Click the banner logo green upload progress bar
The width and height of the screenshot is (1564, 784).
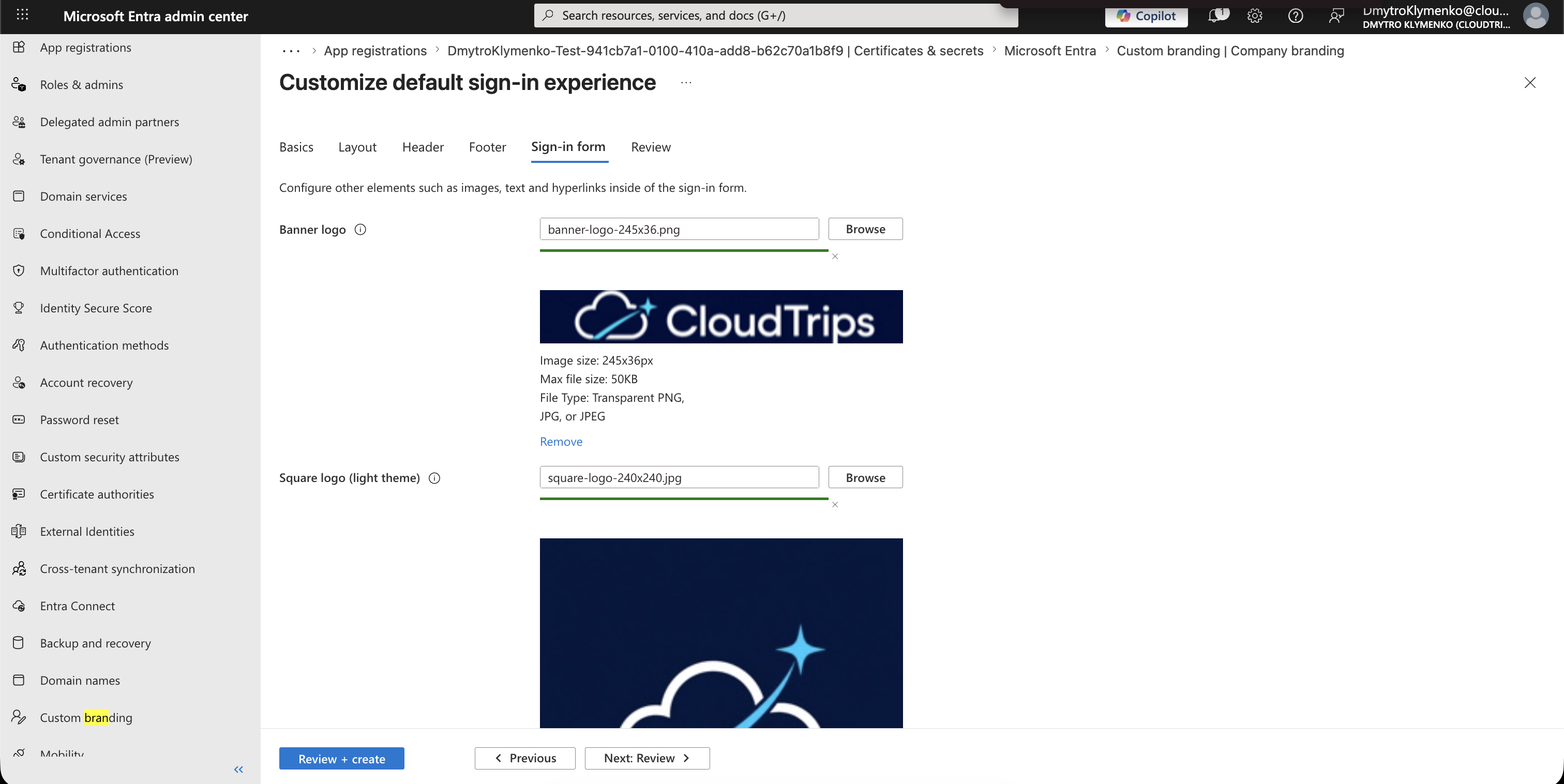[684, 250]
